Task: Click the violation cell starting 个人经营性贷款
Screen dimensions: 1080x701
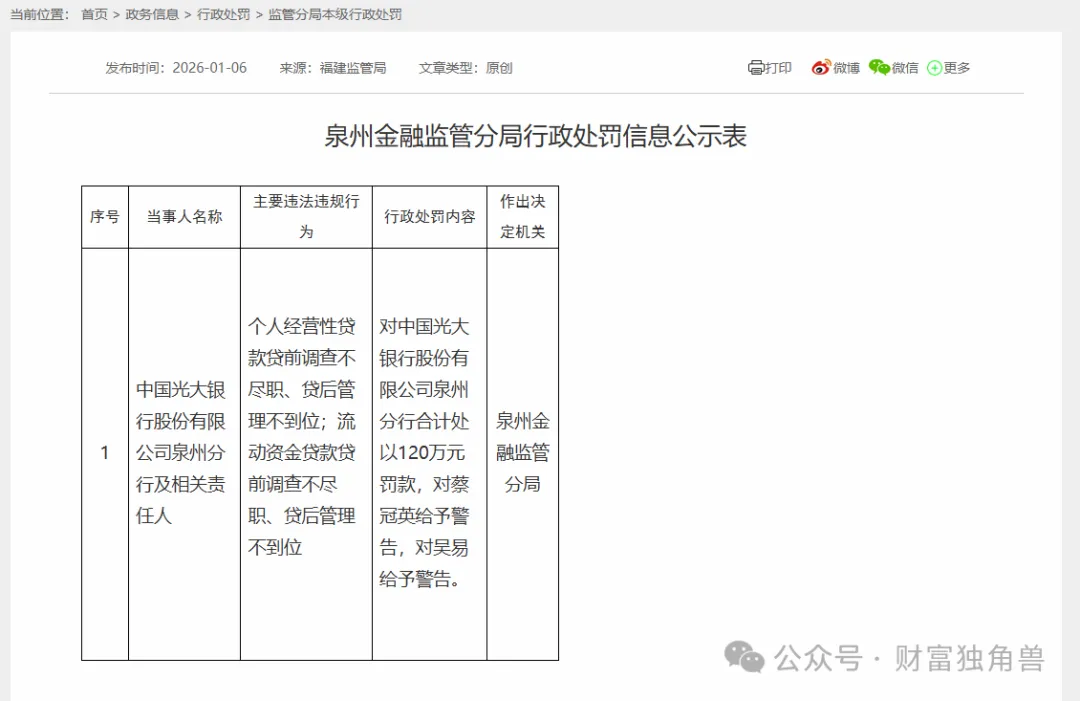Action: tap(307, 454)
